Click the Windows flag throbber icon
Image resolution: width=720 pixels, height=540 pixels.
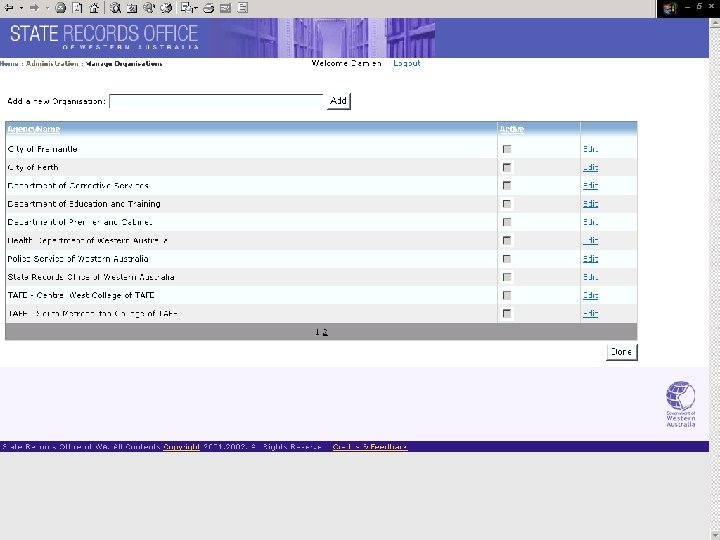[x=669, y=8]
